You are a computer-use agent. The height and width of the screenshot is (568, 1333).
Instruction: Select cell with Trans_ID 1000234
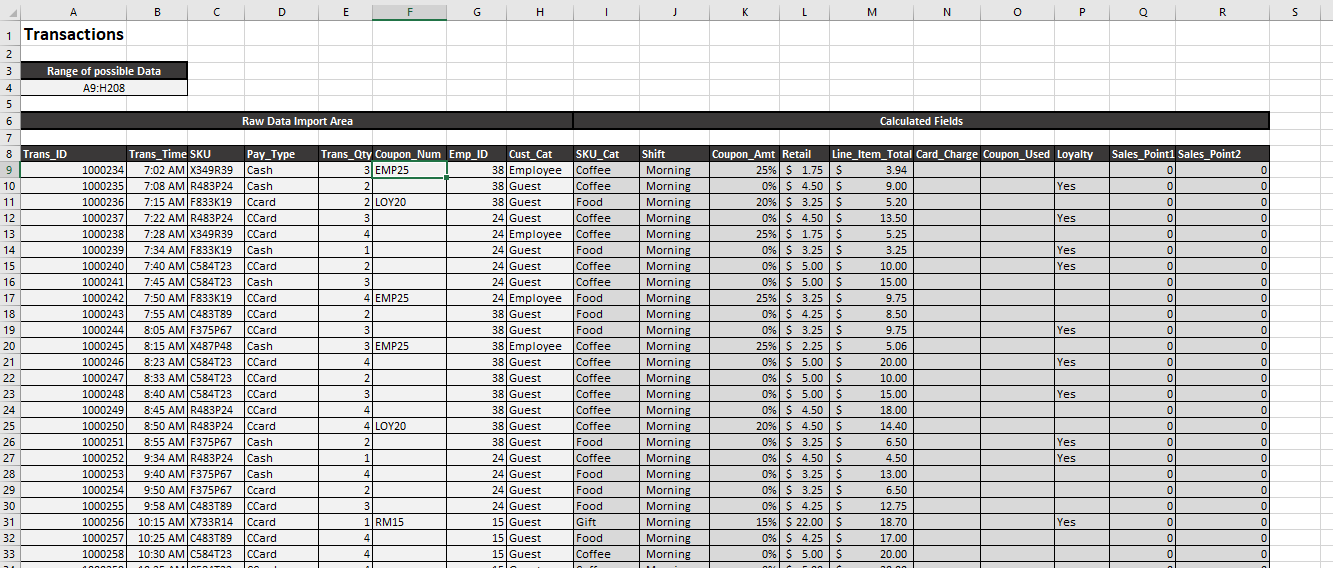pos(74,170)
